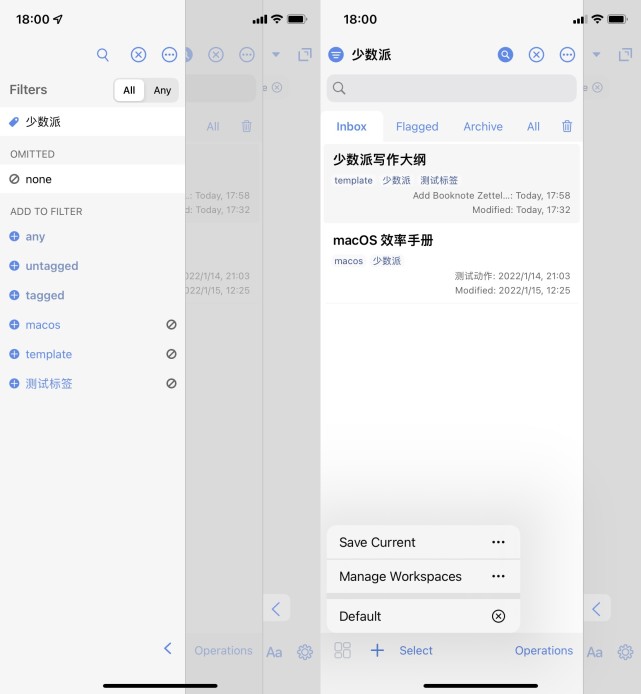
Task: Open more options ellipsis in Filters panel
Action: coord(169,55)
